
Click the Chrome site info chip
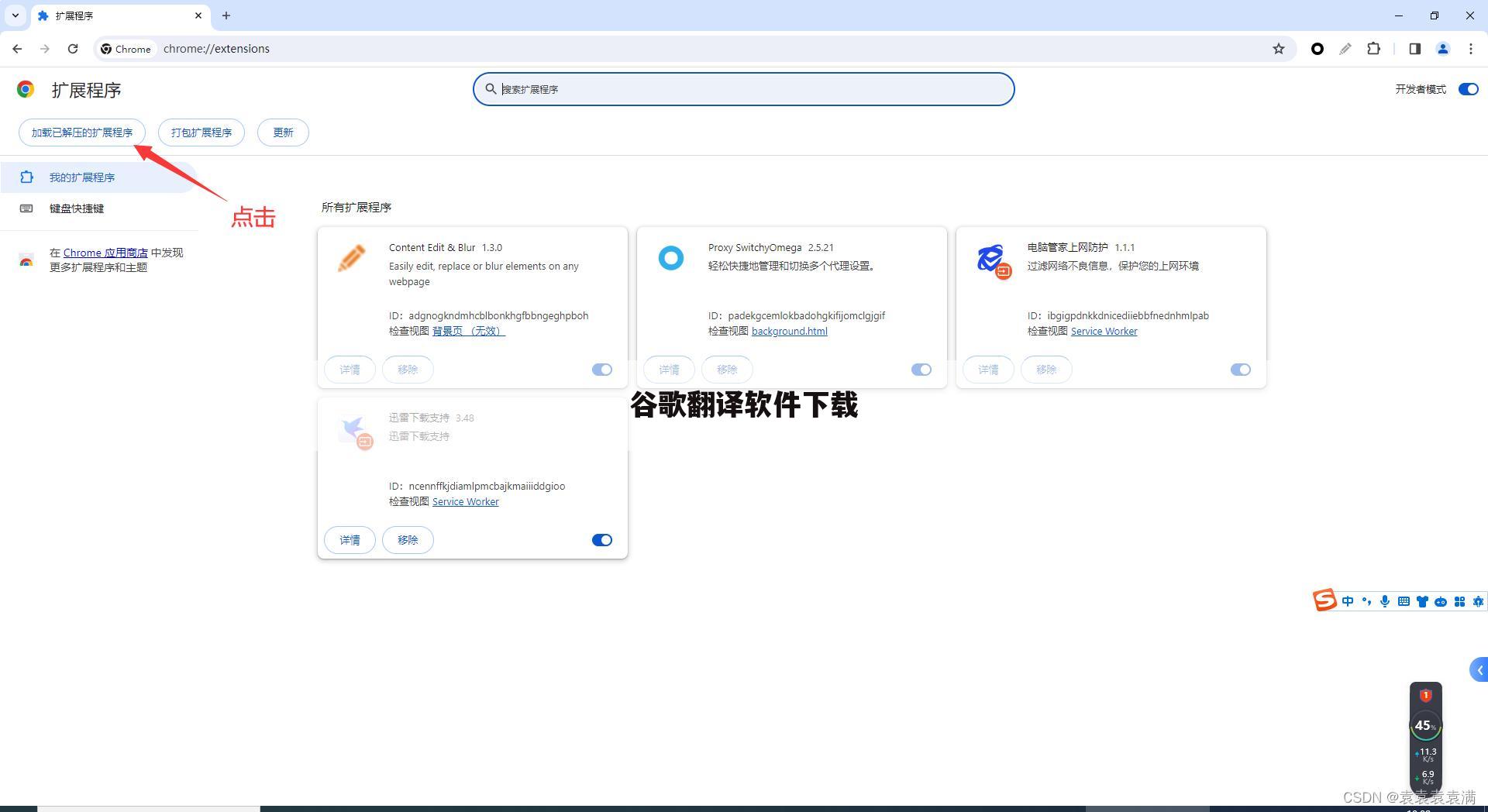(126, 49)
